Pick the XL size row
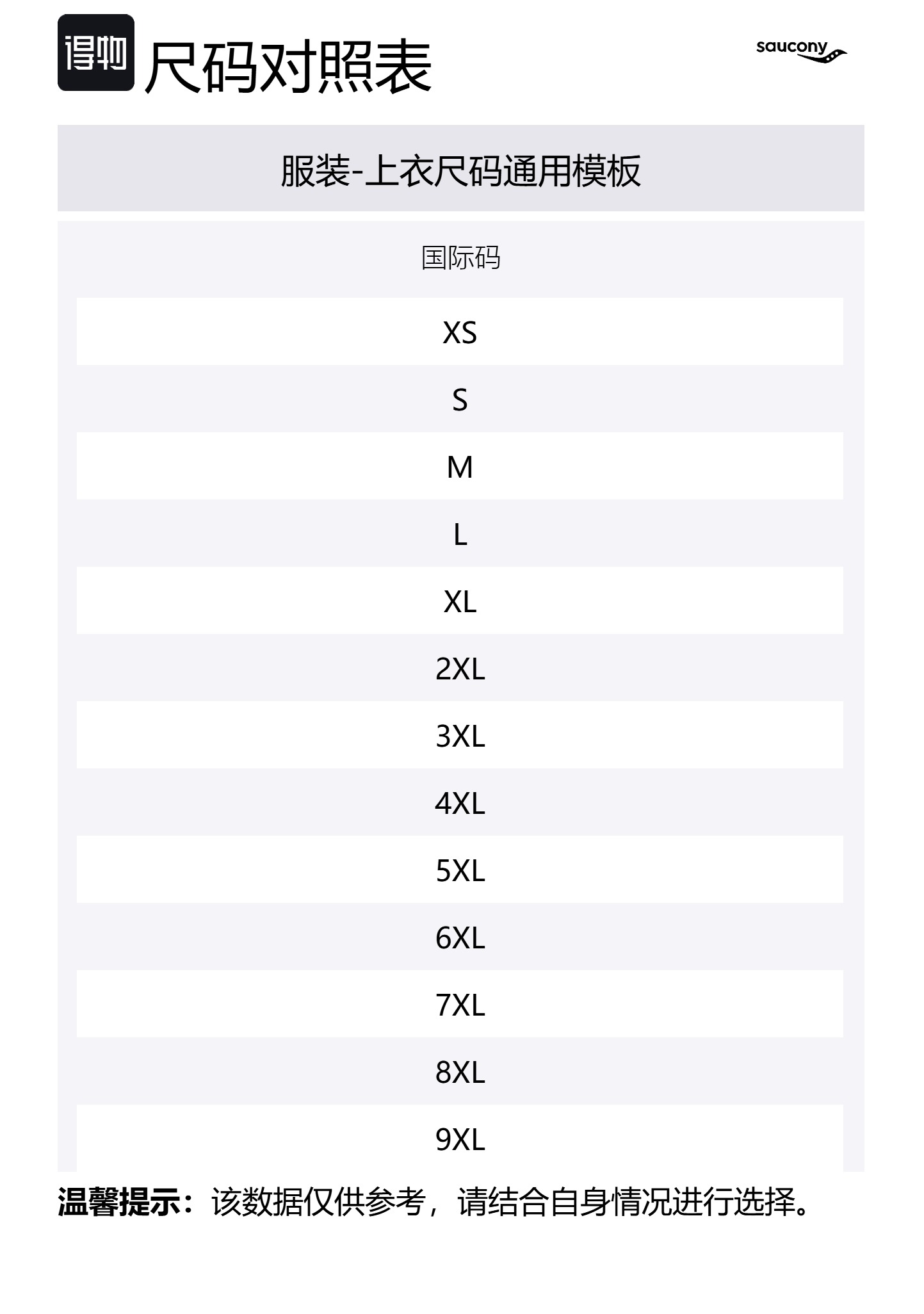The height and width of the screenshot is (1314, 924). point(460,601)
